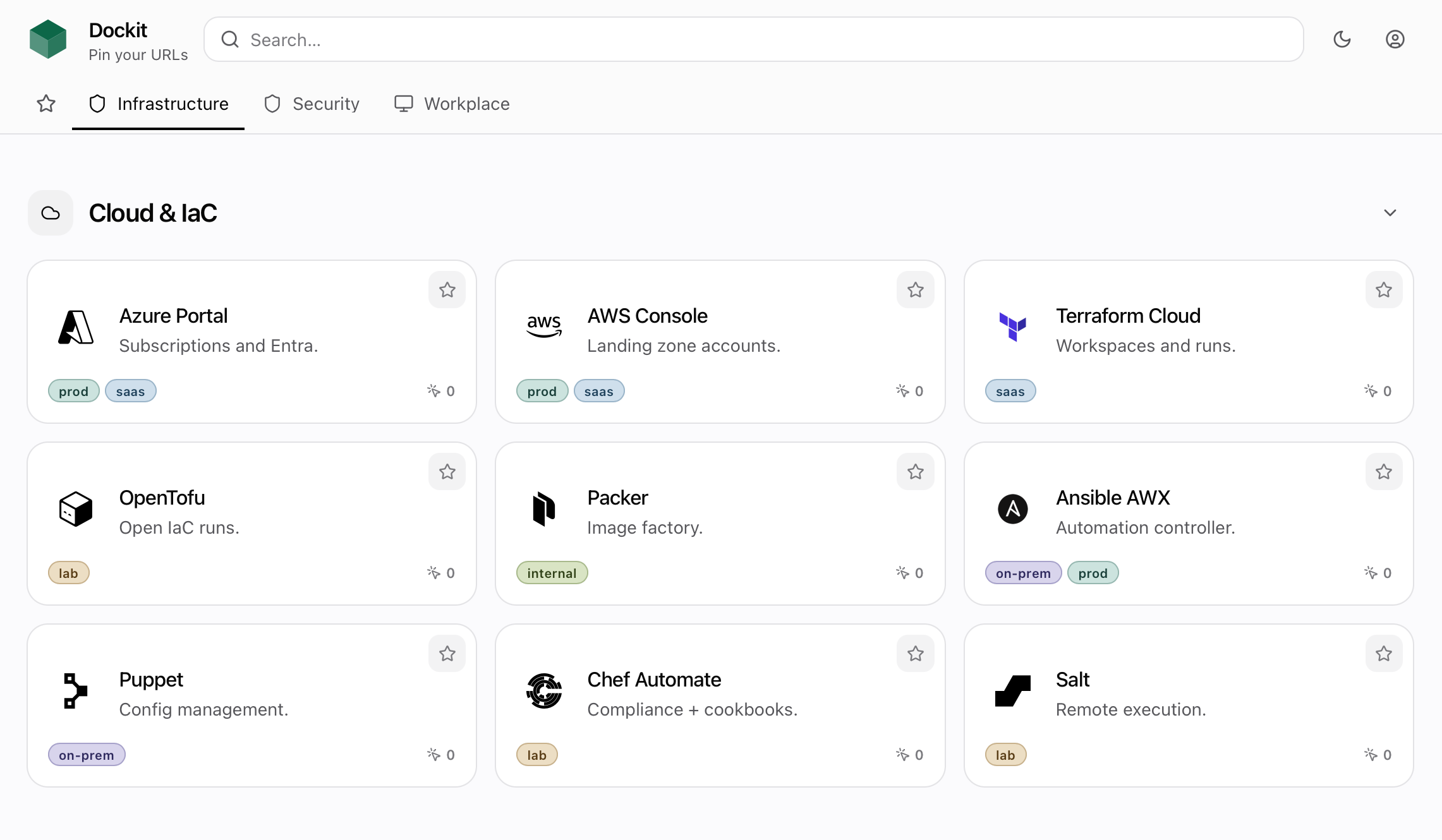The height and width of the screenshot is (840, 1442).
Task: Favorite the Azure Portal card star
Action: [447, 290]
